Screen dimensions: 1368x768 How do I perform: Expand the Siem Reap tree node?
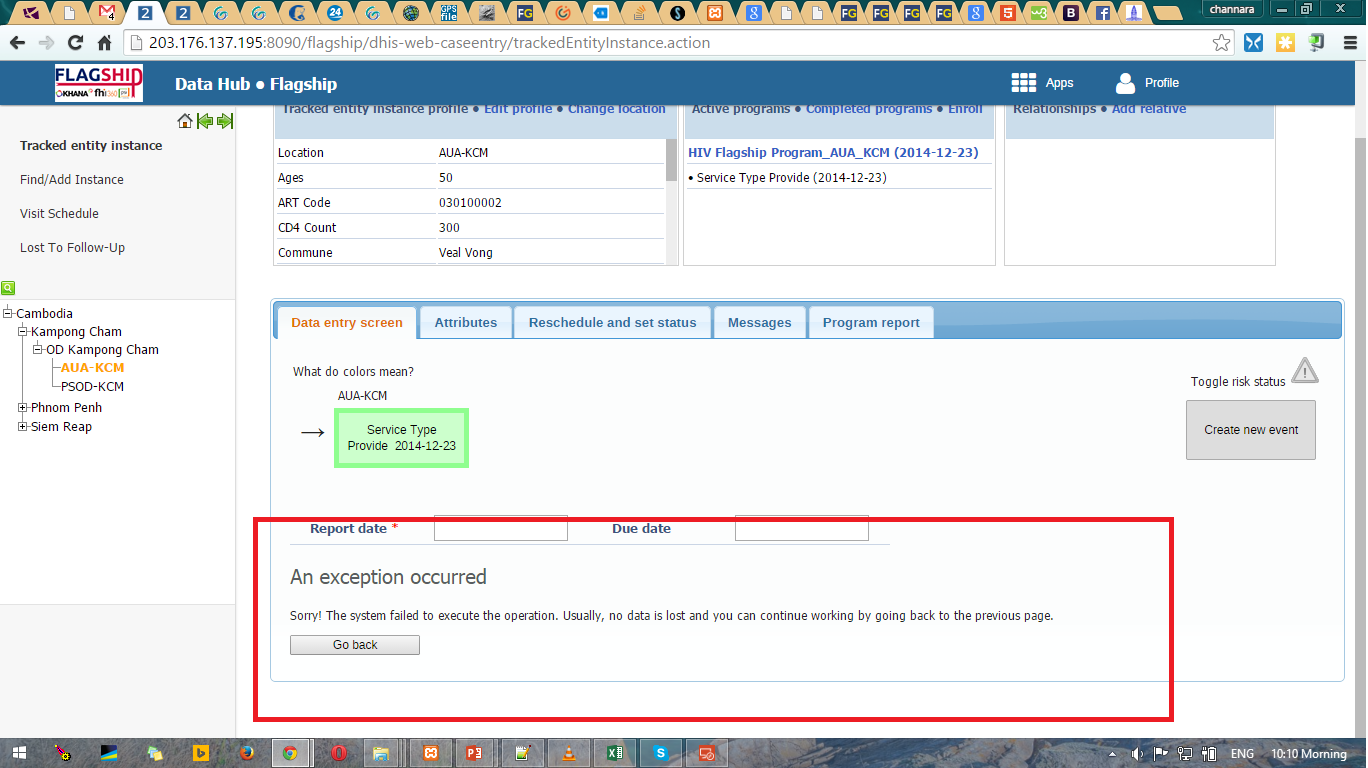23,427
